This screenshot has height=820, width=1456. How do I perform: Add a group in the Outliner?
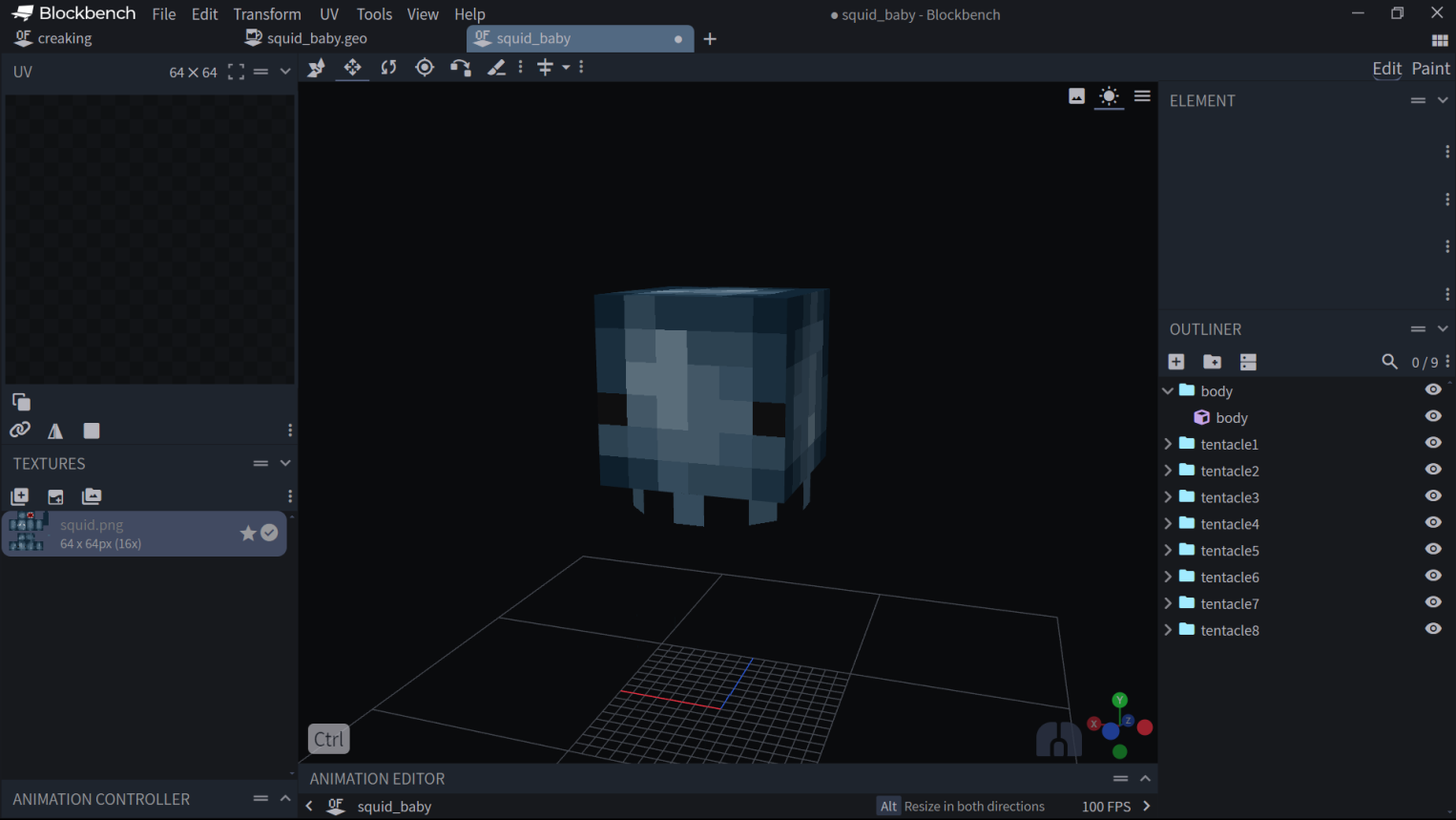pyautogui.click(x=1212, y=362)
